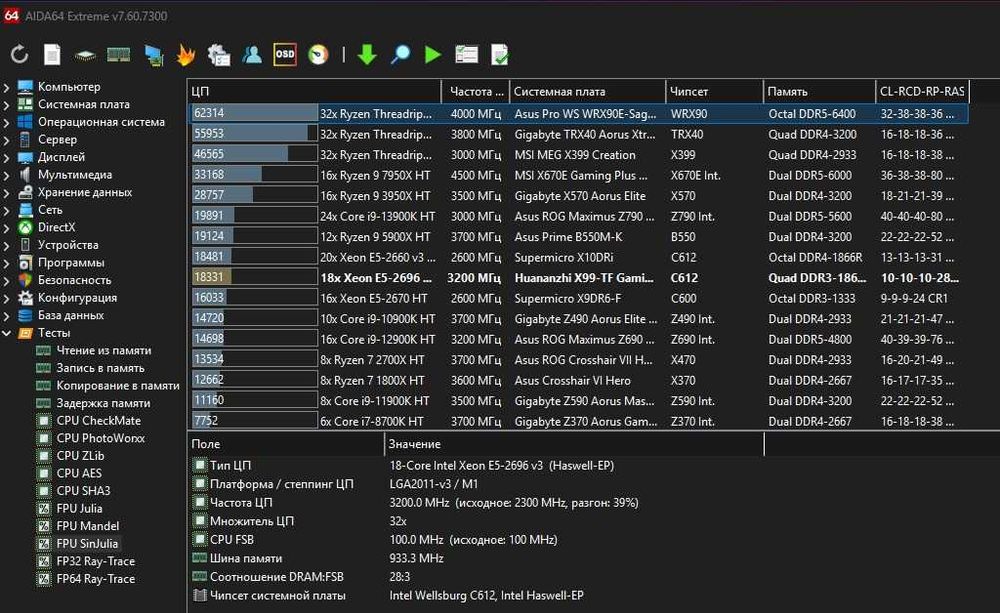
Task: Click the memory module toolbar icon
Action: coord(119,55)
